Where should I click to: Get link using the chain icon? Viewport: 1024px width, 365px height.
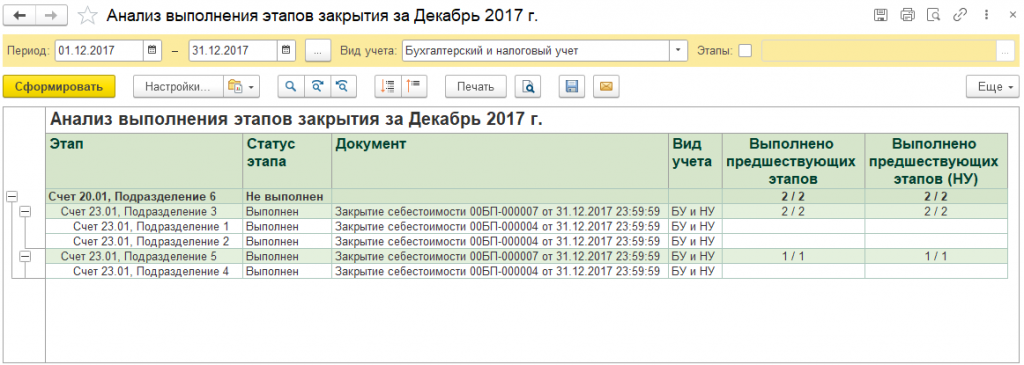(x=959, y=14)
